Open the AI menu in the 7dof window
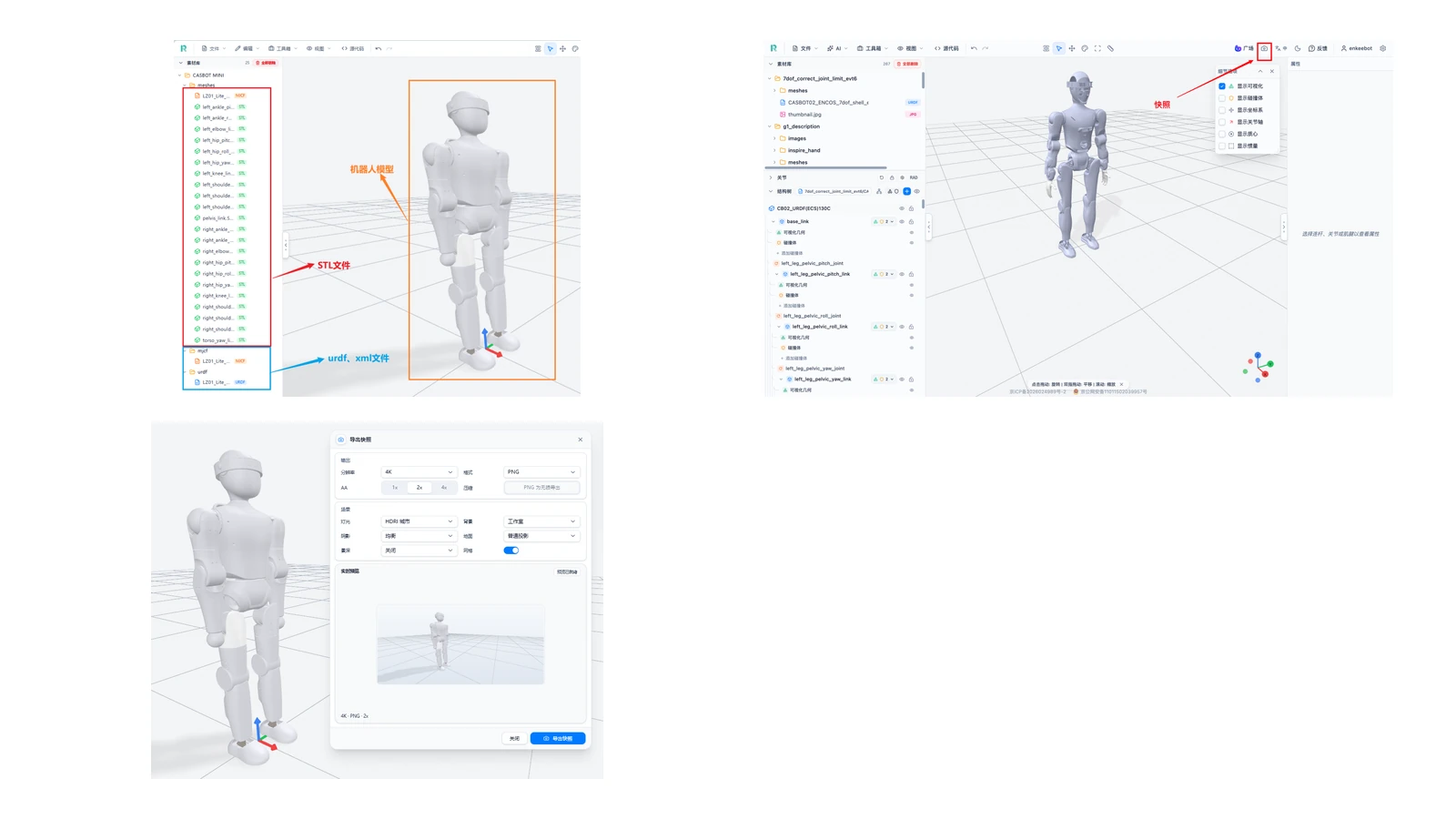Screen dimensions: 1456x819 click(x=836, y=48)
